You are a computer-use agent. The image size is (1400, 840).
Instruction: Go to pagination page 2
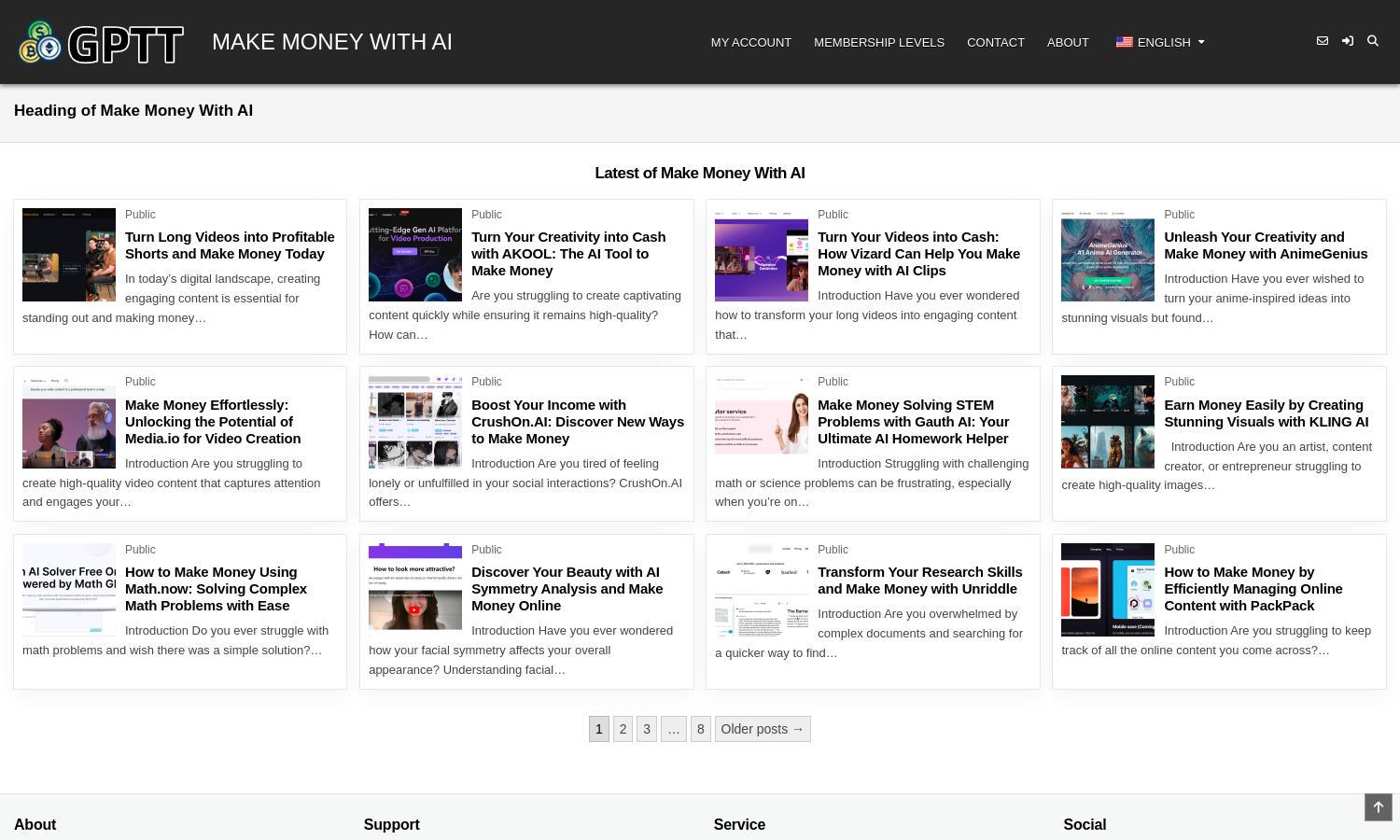(623, 729)
